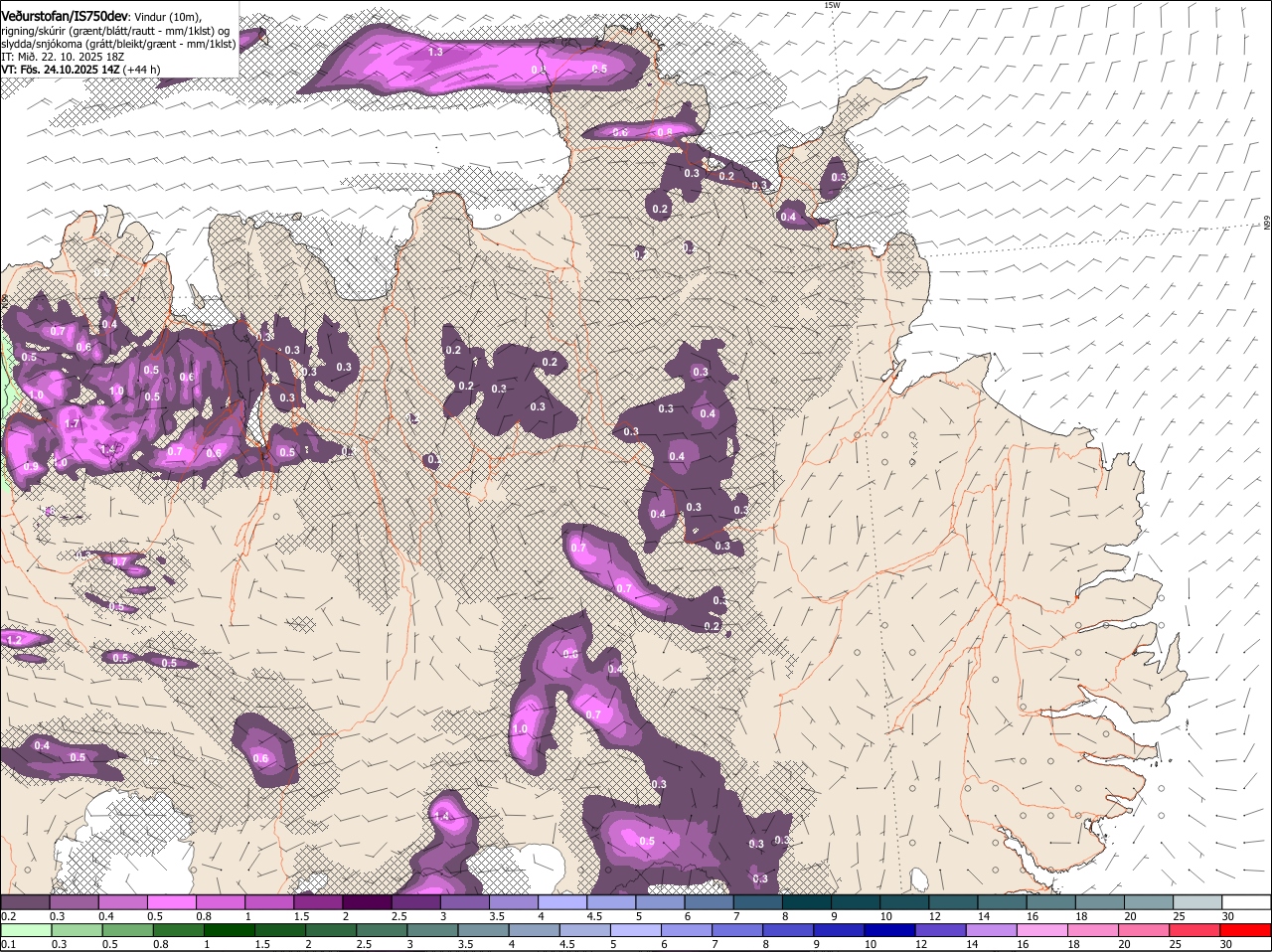Screen dimensions: 1272x952
Task: Click the 0.9 precipitation value label
Action: (31, 467)
